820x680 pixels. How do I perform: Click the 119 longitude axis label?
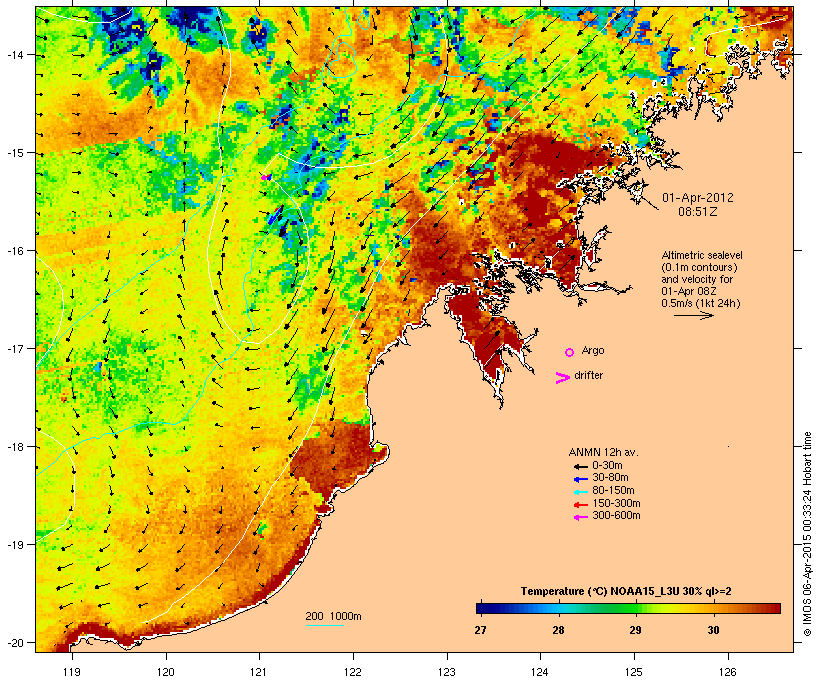(72, 672)
